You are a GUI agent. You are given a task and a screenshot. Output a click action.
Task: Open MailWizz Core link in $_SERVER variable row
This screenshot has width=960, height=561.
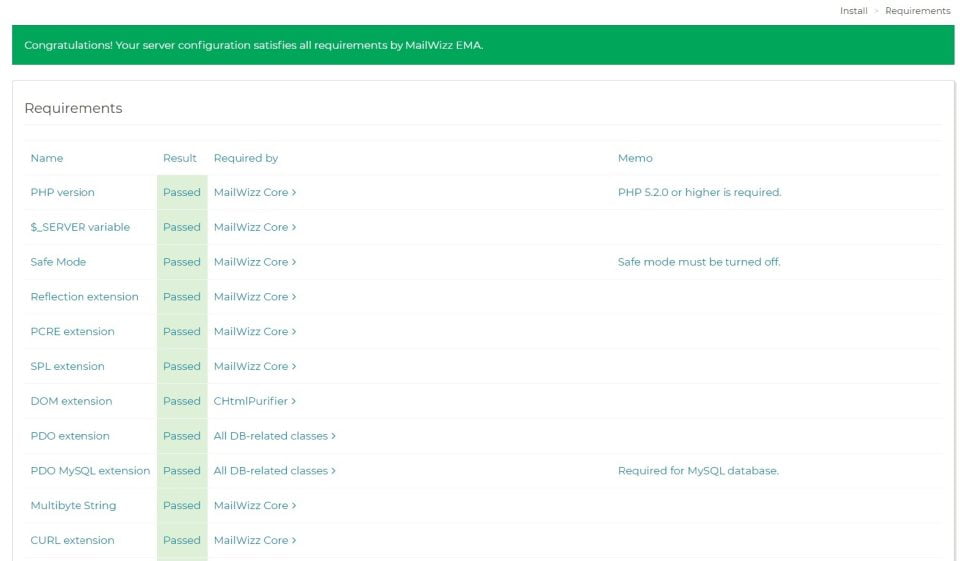[x=255, y=227]
